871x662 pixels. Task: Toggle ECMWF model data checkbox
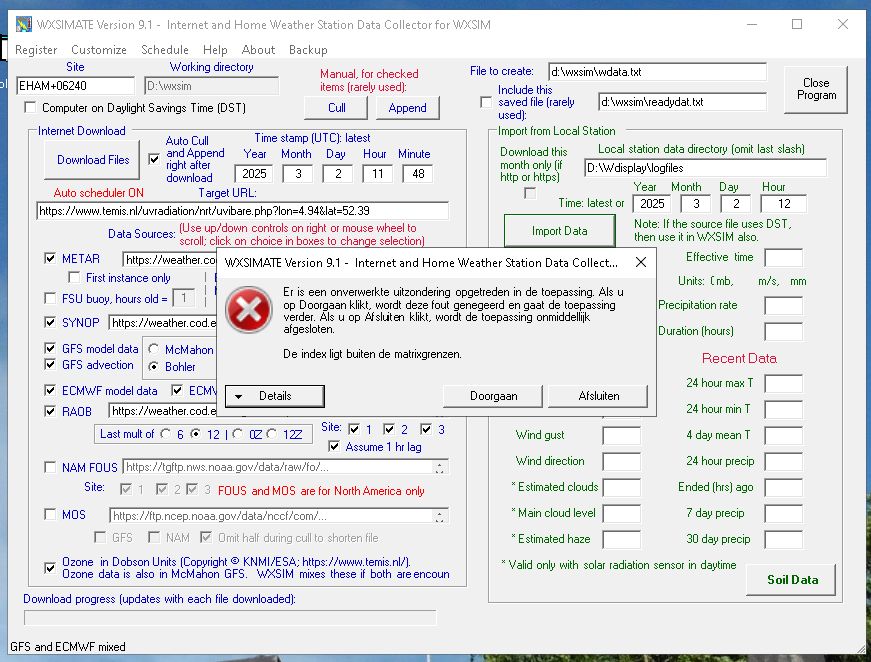pos(50,390)
